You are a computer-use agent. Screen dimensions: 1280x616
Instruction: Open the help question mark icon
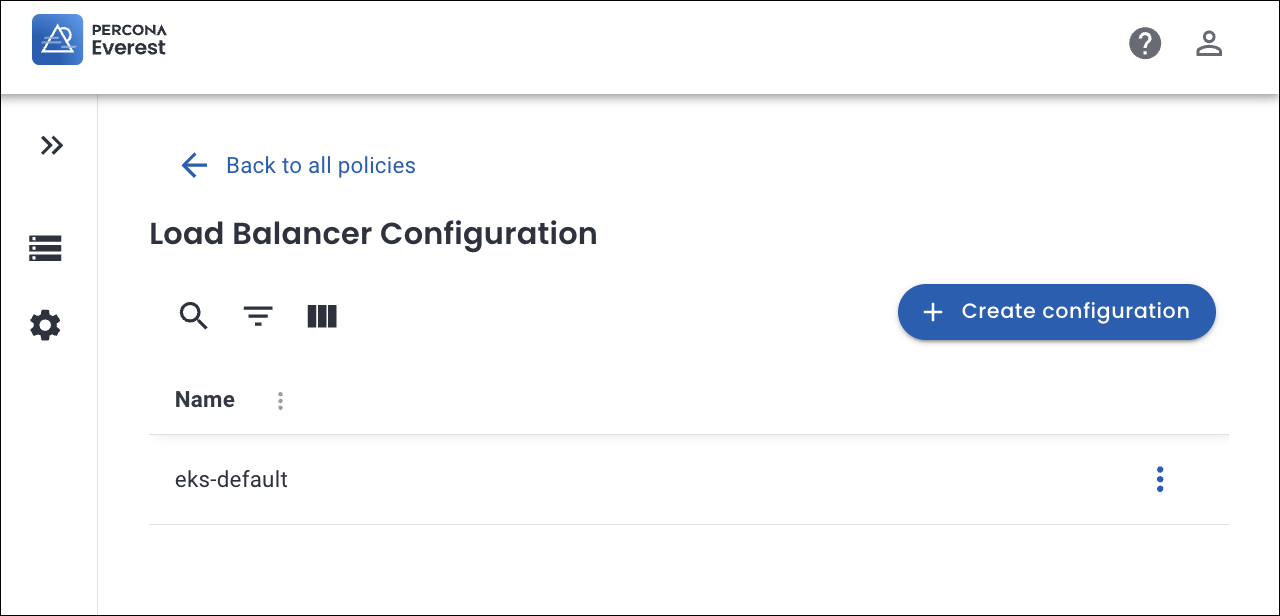click(x=1145, y=43)
